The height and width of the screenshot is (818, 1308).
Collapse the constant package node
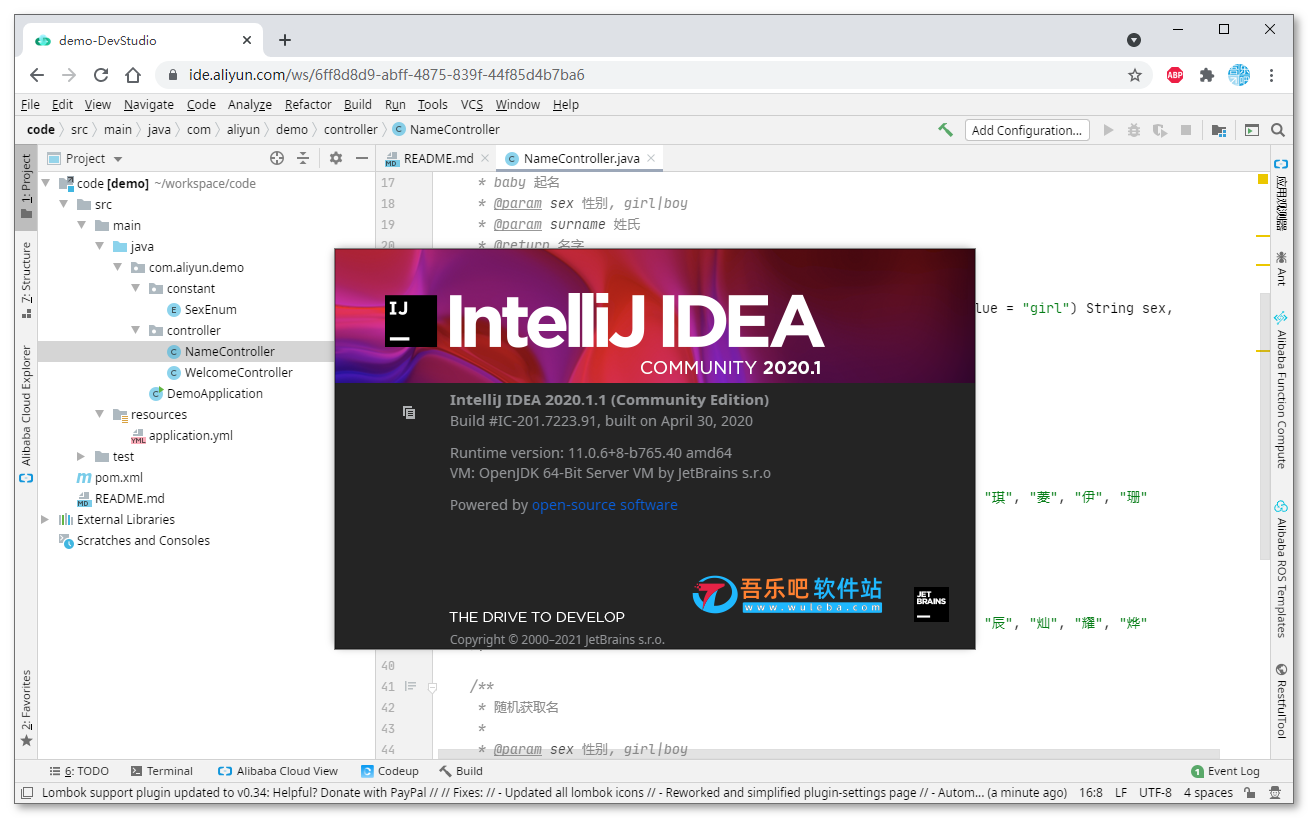[136, 288]
